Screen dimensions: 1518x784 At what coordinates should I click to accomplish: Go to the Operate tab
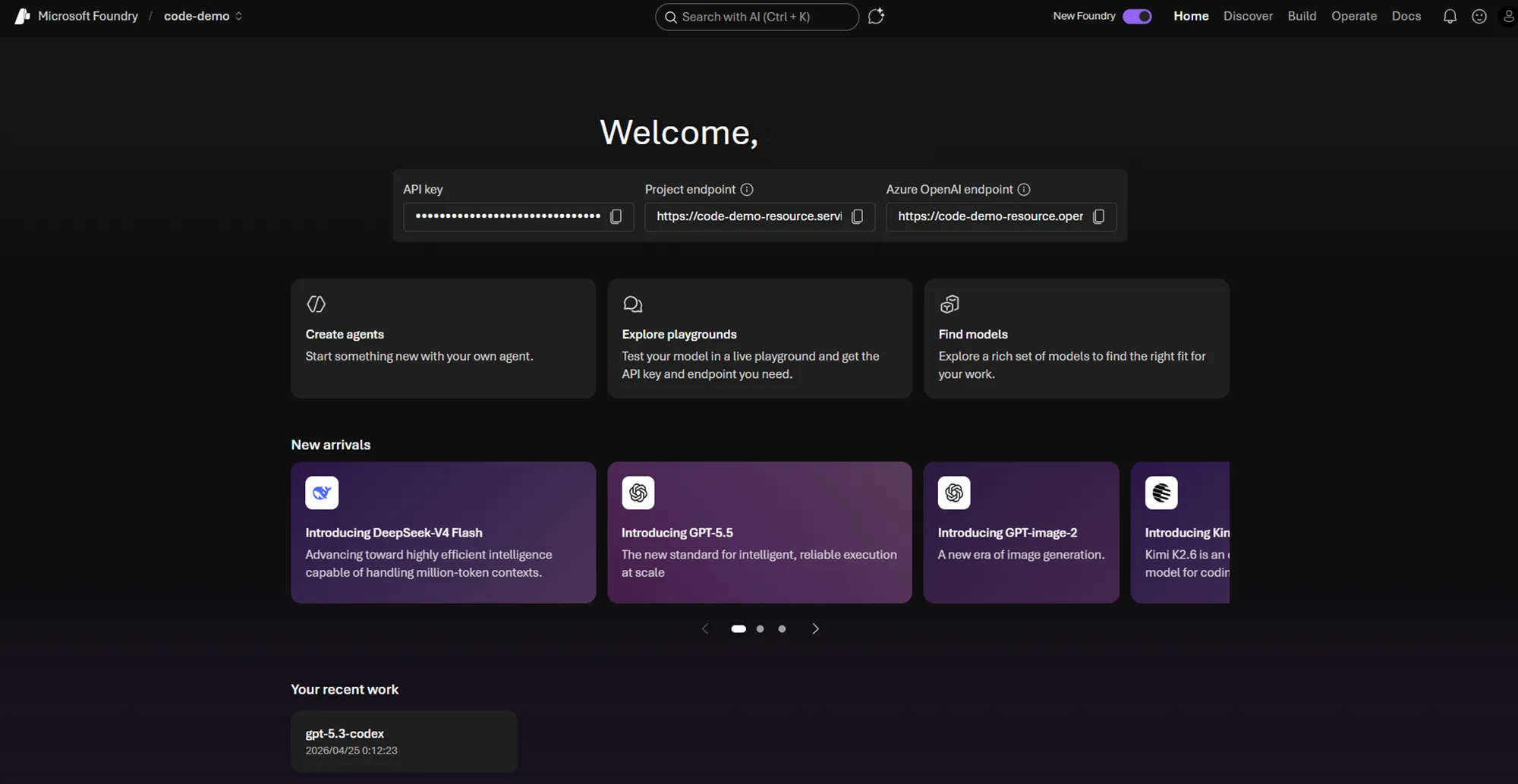[x=1354, y=16]
